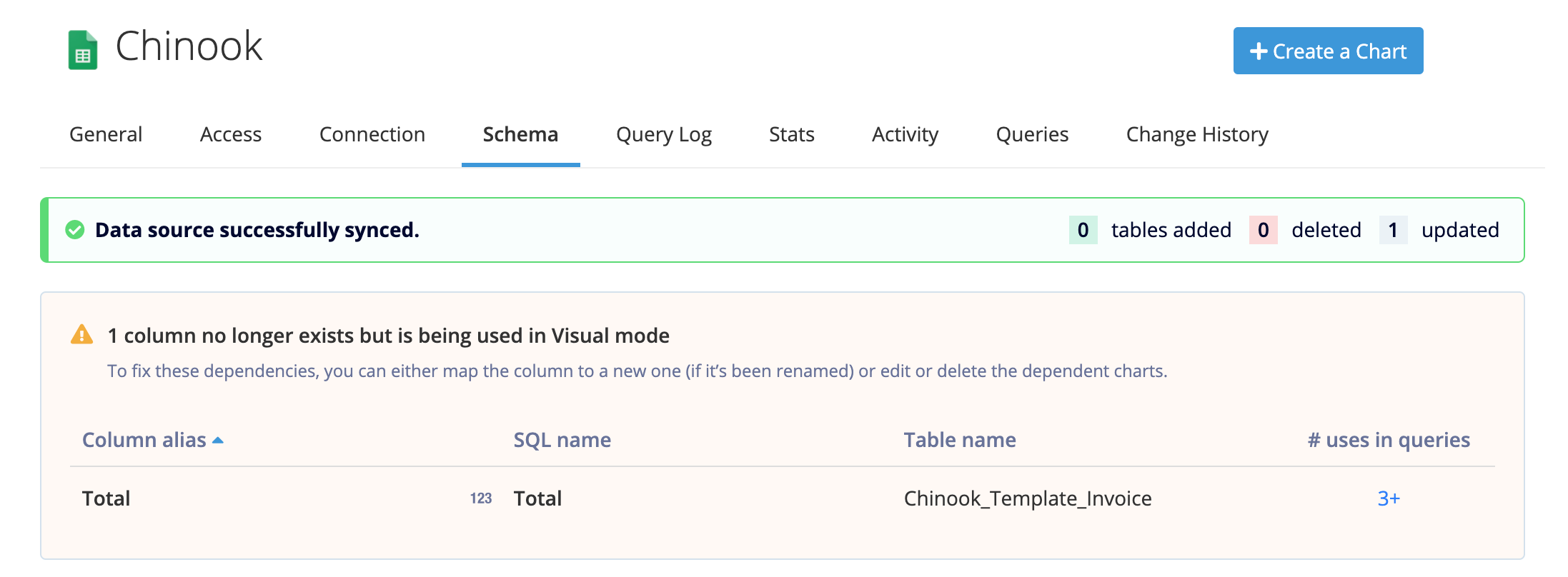Go to the Query Log tab

pyautogui.click(x=664, y=134)
